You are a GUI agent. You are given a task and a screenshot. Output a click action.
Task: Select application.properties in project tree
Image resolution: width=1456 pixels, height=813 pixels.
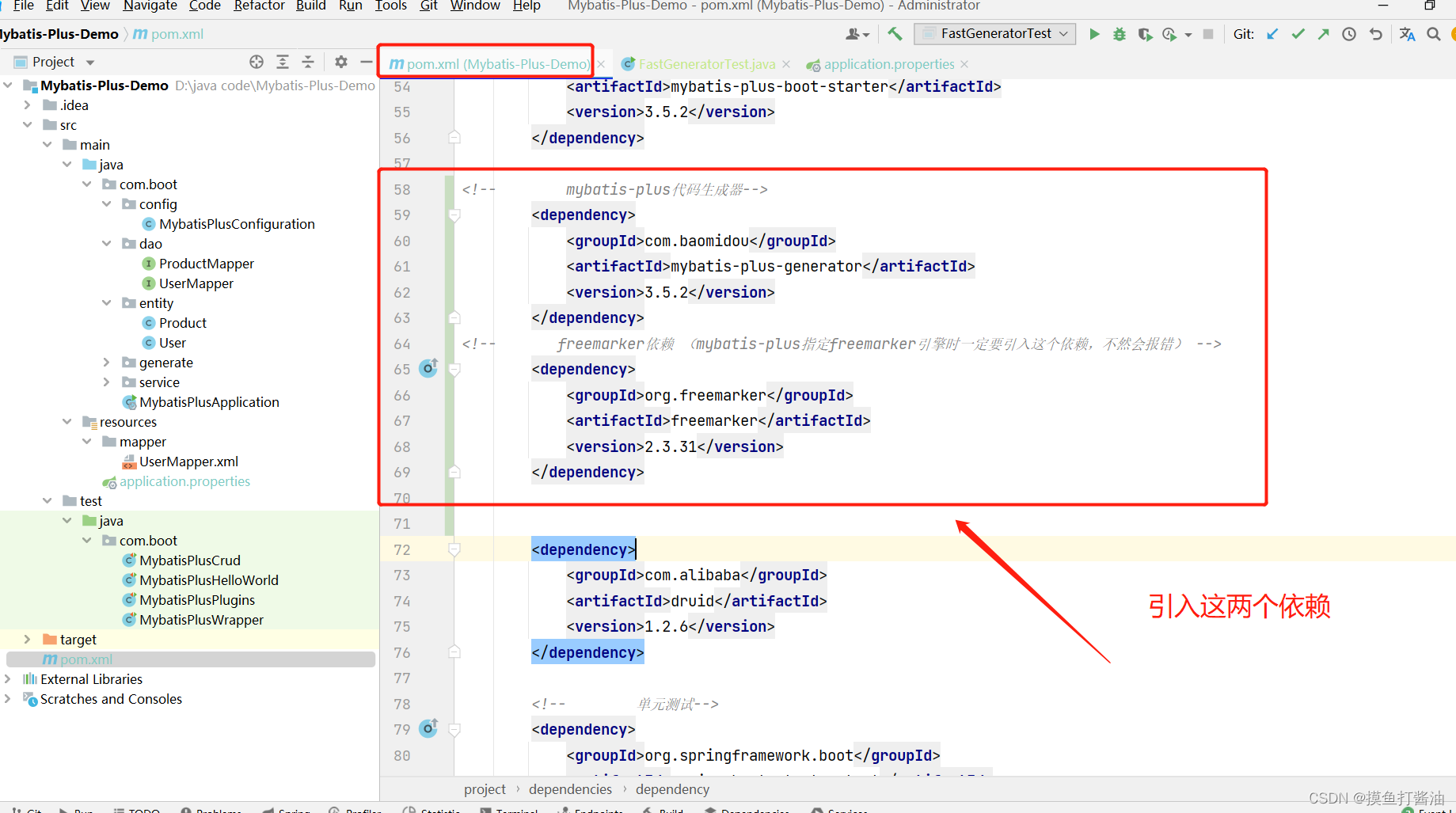click(184, 481)
